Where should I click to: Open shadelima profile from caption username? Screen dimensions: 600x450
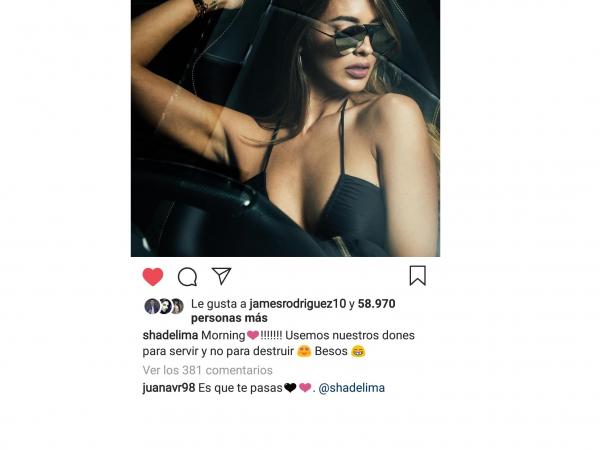[x=170, y=335]
